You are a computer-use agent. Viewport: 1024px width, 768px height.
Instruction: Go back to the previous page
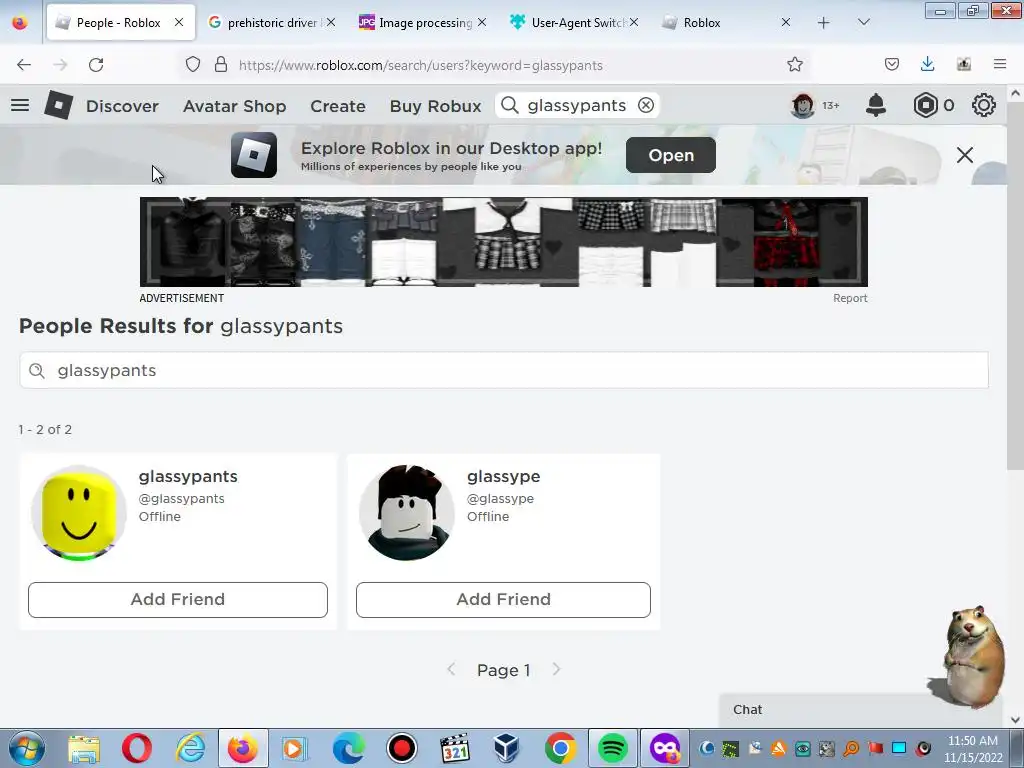pos(24,65)
